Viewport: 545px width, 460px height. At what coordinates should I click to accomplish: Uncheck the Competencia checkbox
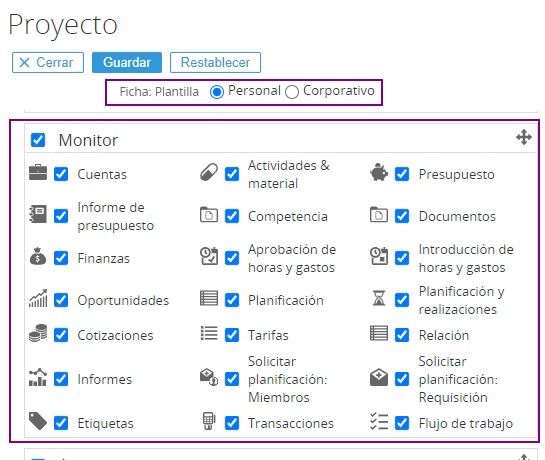(x=232, y=216)
